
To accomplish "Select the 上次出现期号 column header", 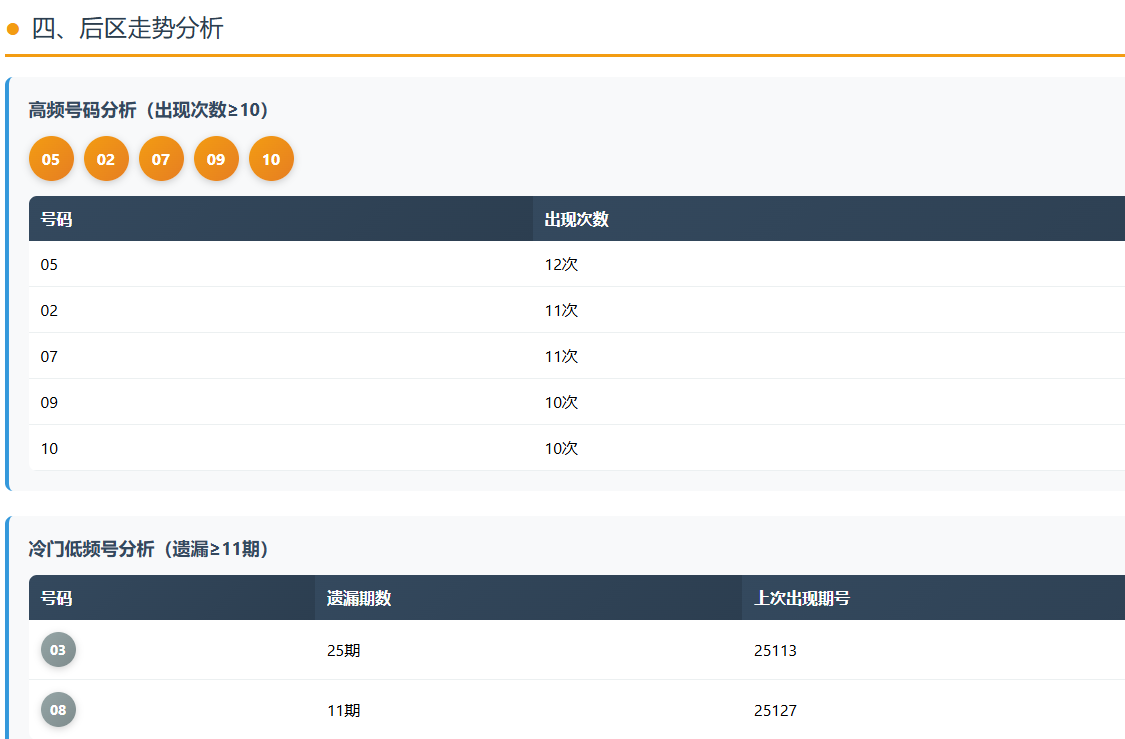I will [801, 598].
